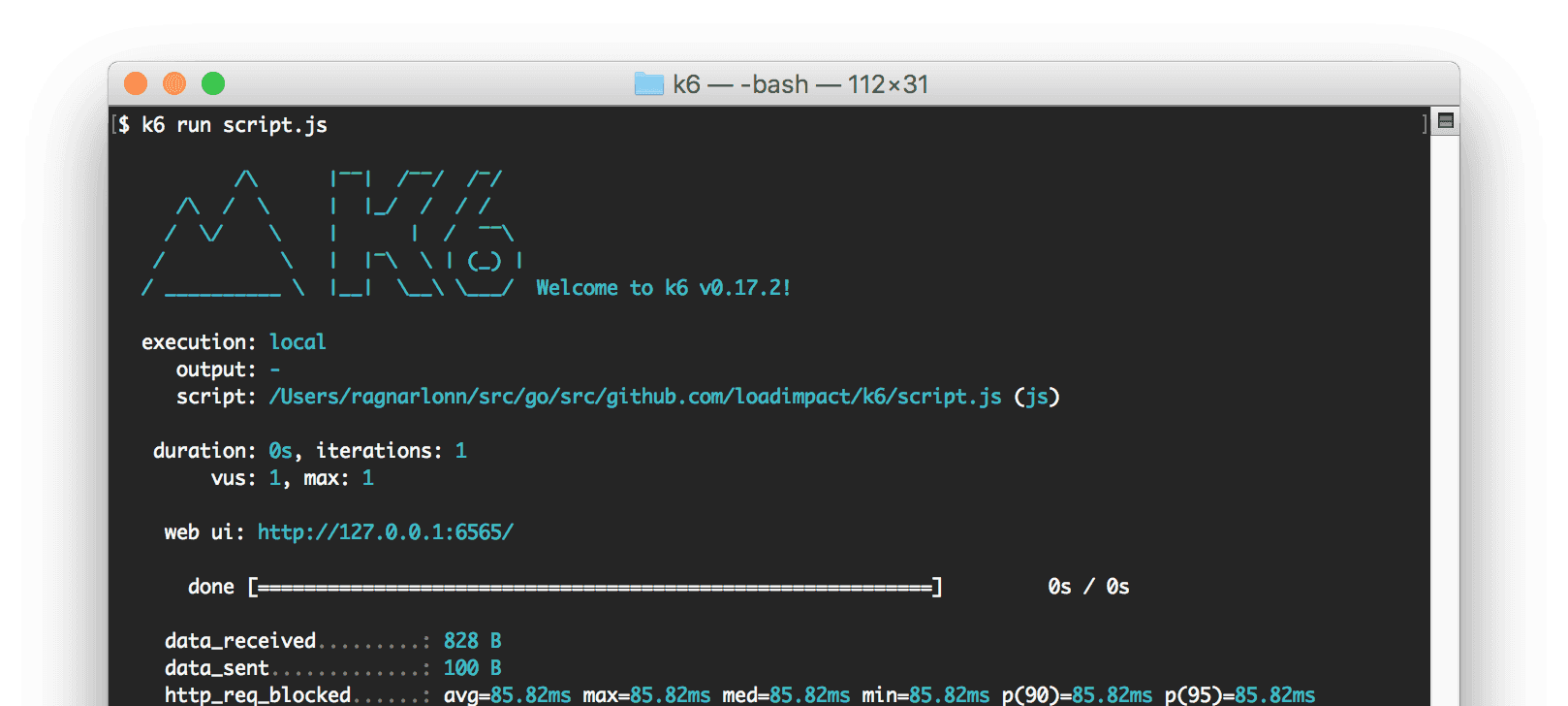Click the "max:" label on the vus line
Viewport: 1568px width, 706px height.
[x=327, y=478]
